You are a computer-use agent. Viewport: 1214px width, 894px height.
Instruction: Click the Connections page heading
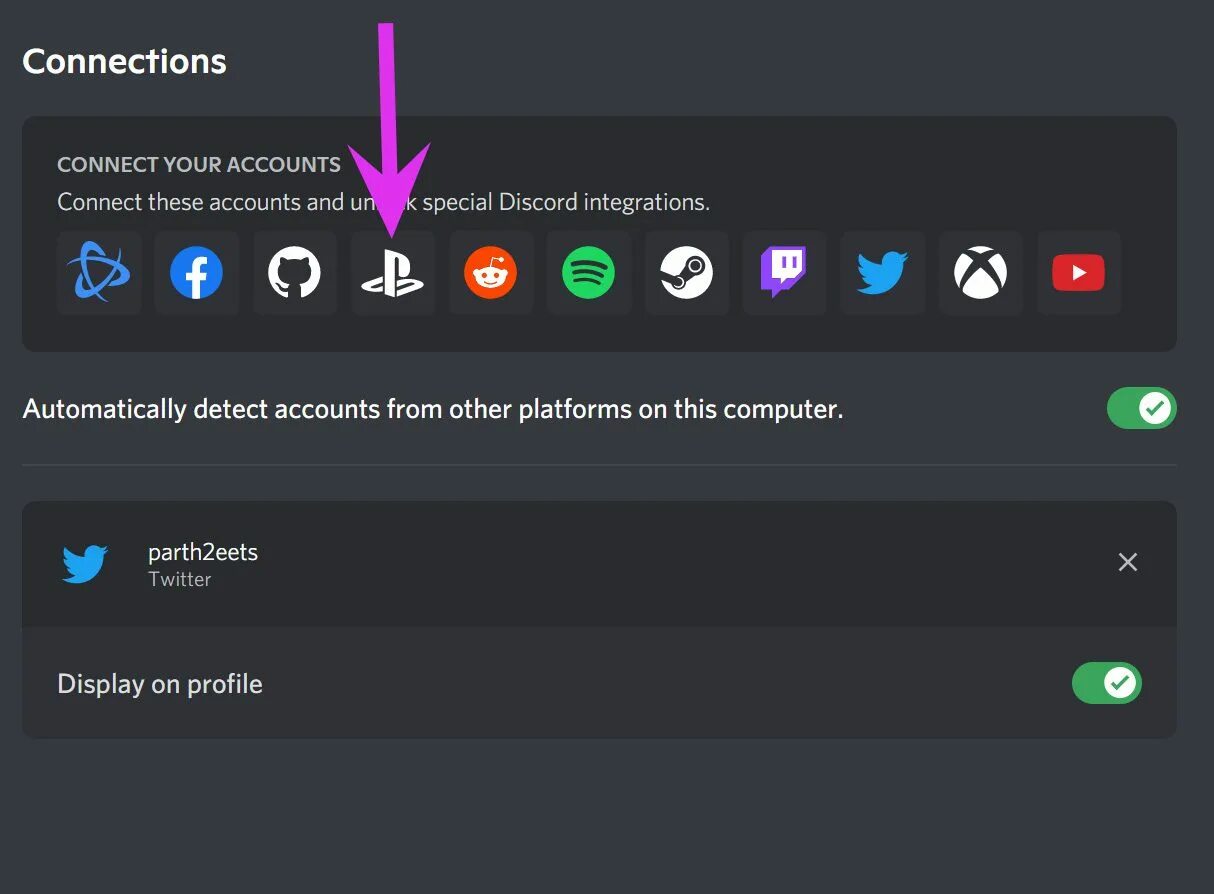click(124, 61)
